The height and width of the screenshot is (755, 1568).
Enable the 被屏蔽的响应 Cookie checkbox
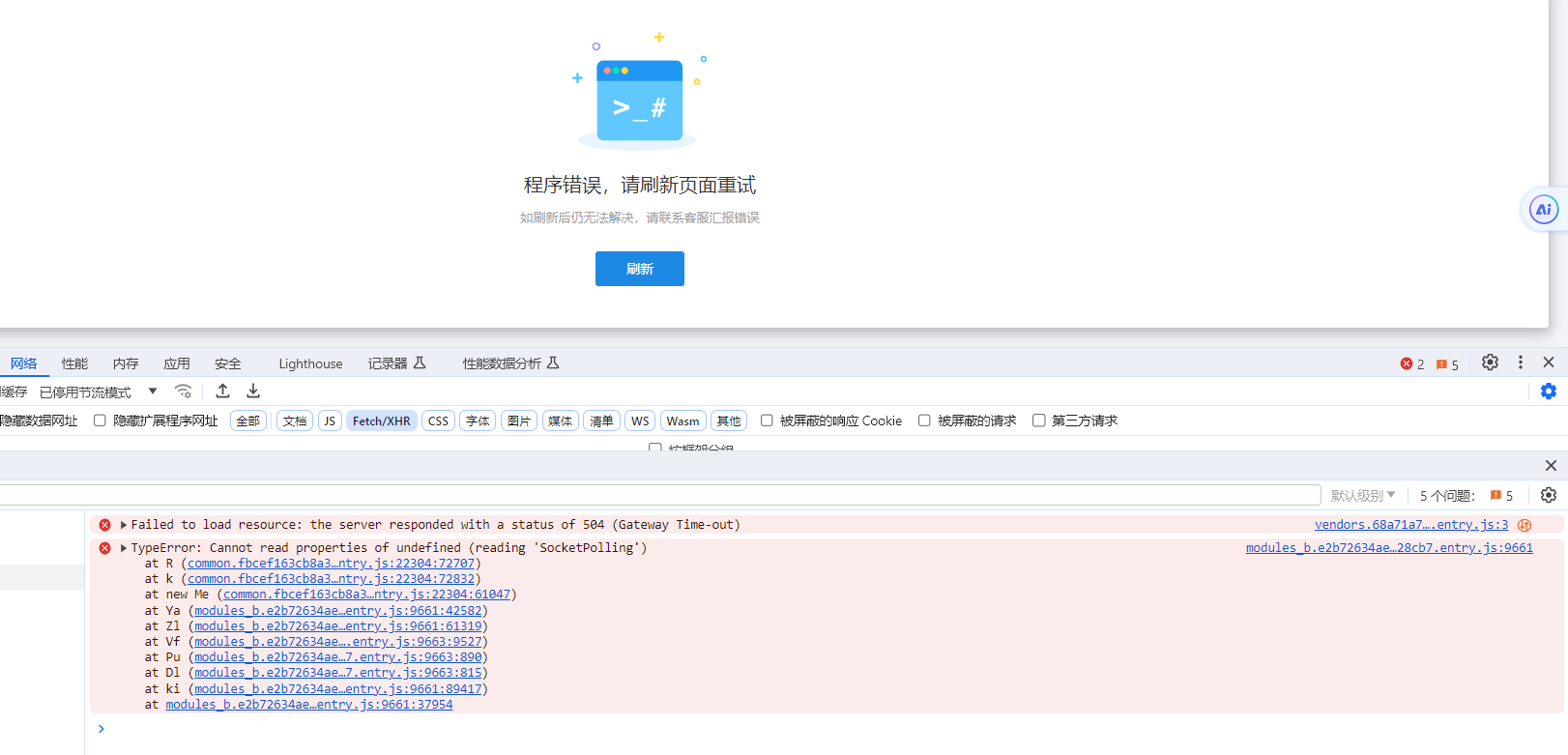coord(767,421)
